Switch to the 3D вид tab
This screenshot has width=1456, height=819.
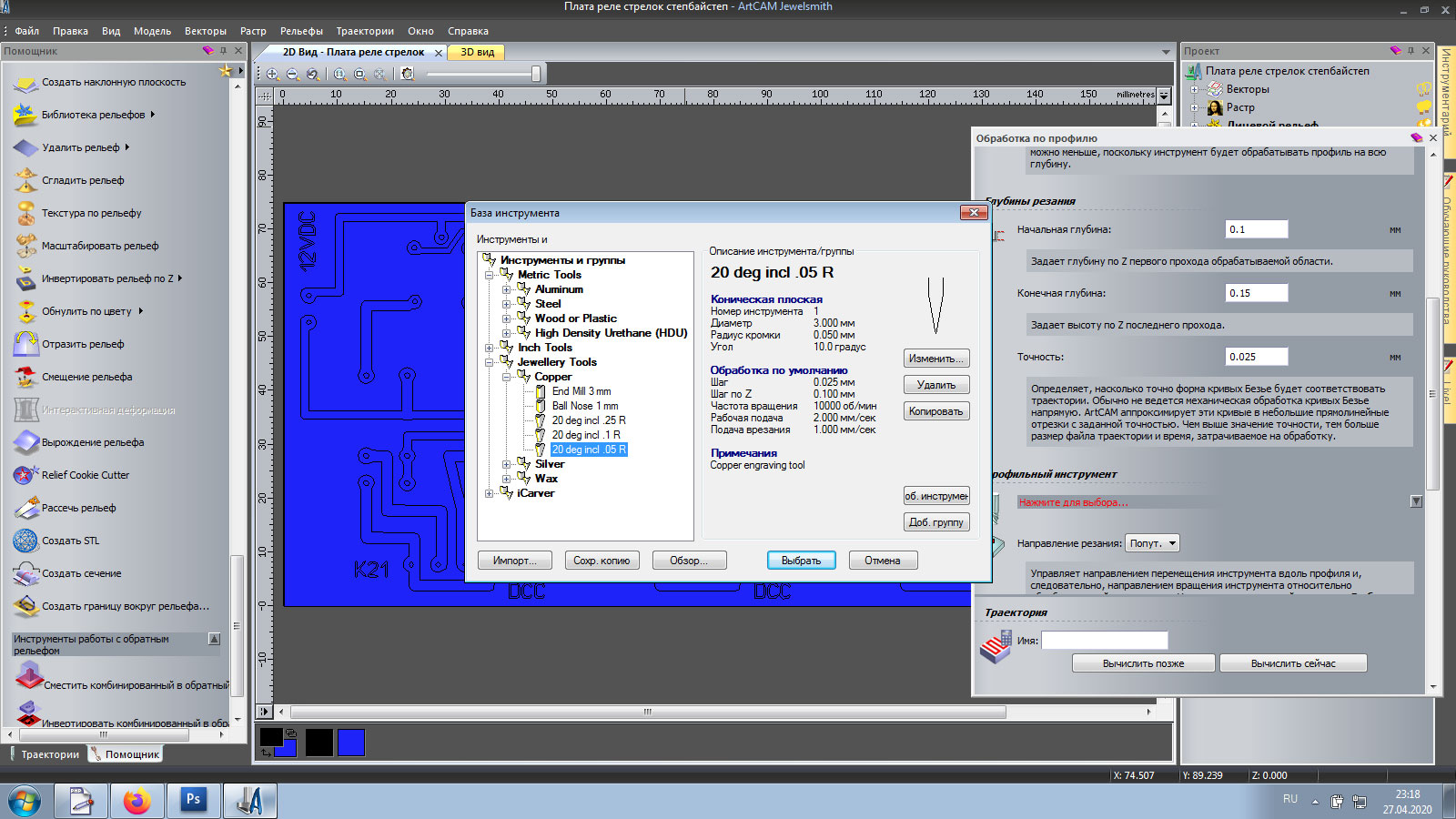pyautogui.click(x=477, y=52)
